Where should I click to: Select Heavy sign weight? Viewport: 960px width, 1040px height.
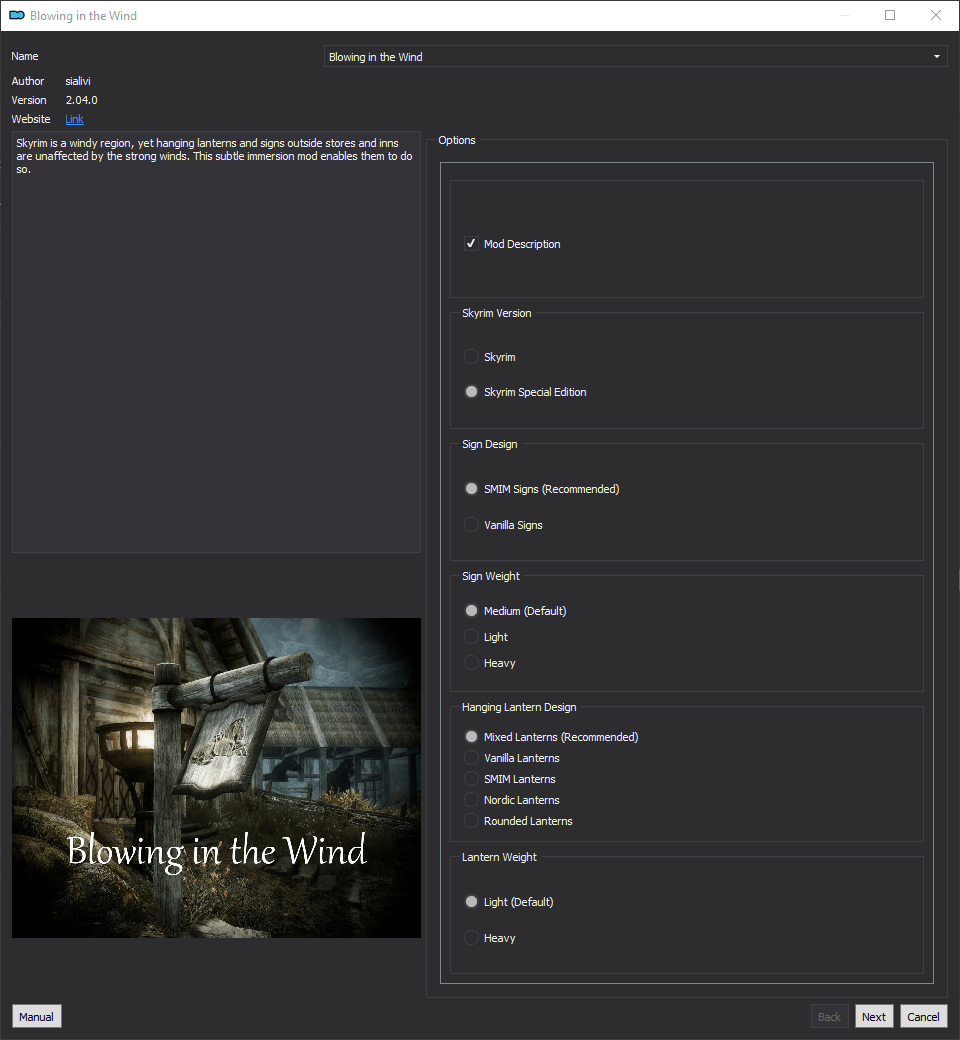pos(471,663)
